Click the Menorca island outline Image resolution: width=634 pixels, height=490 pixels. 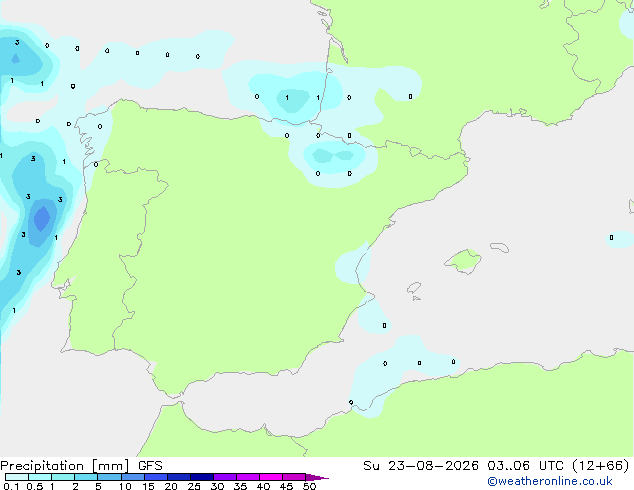coord(500,247)
